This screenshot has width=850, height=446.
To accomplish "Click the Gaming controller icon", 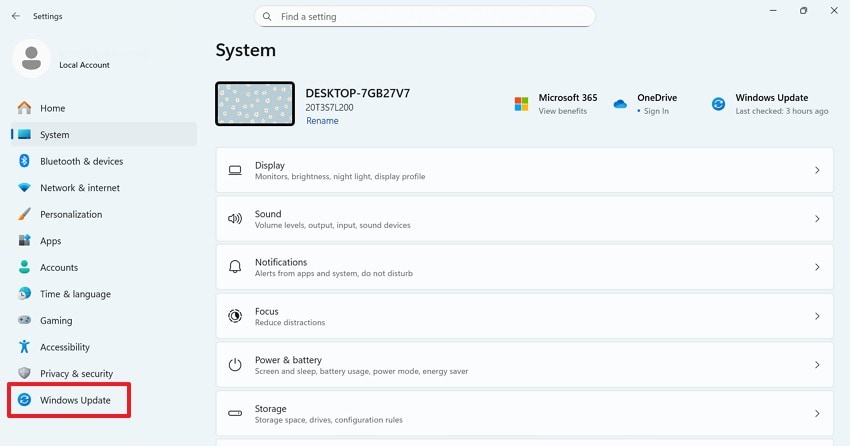I will point(24,320).
